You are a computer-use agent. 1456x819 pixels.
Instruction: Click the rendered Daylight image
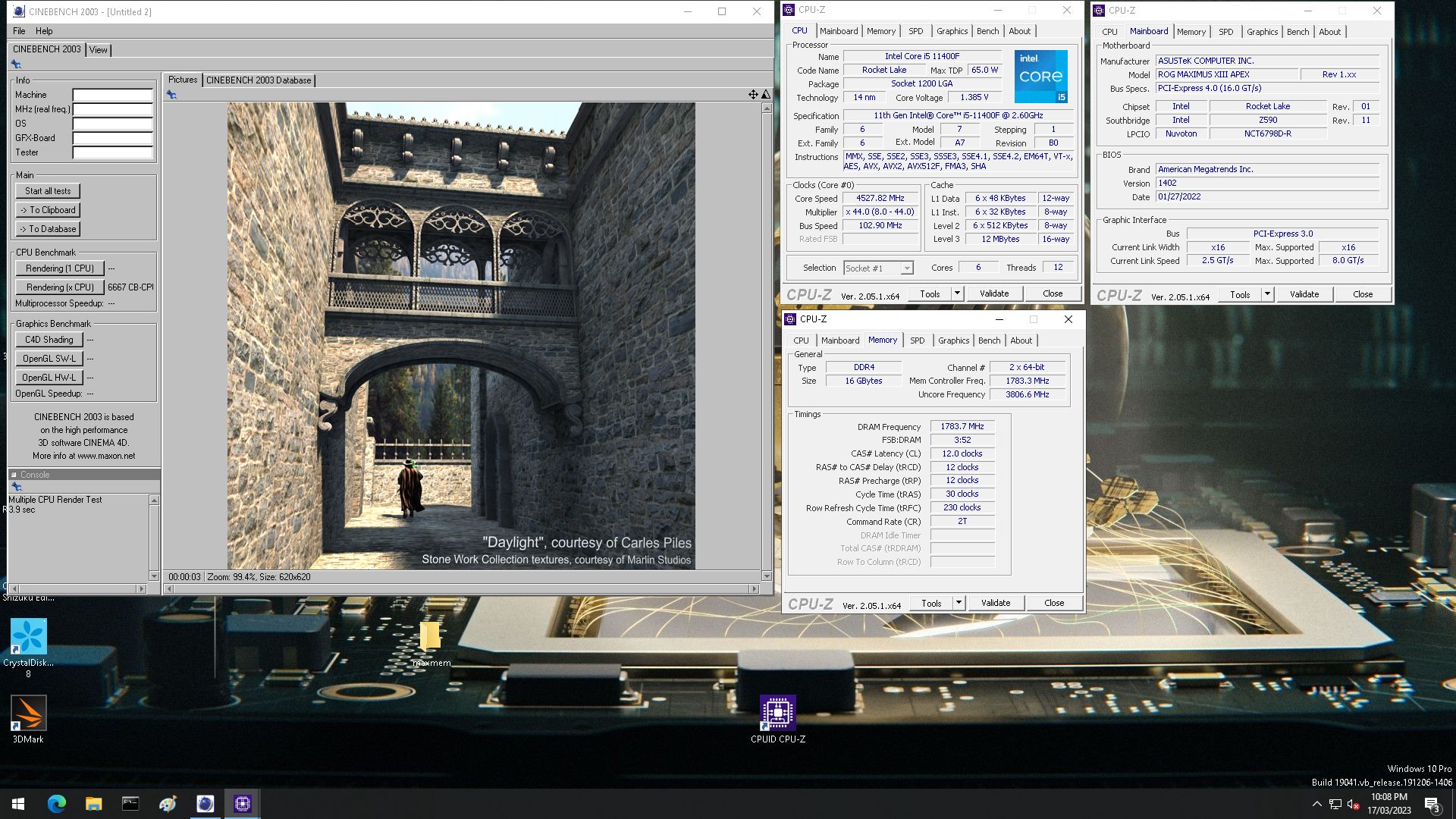461,336
